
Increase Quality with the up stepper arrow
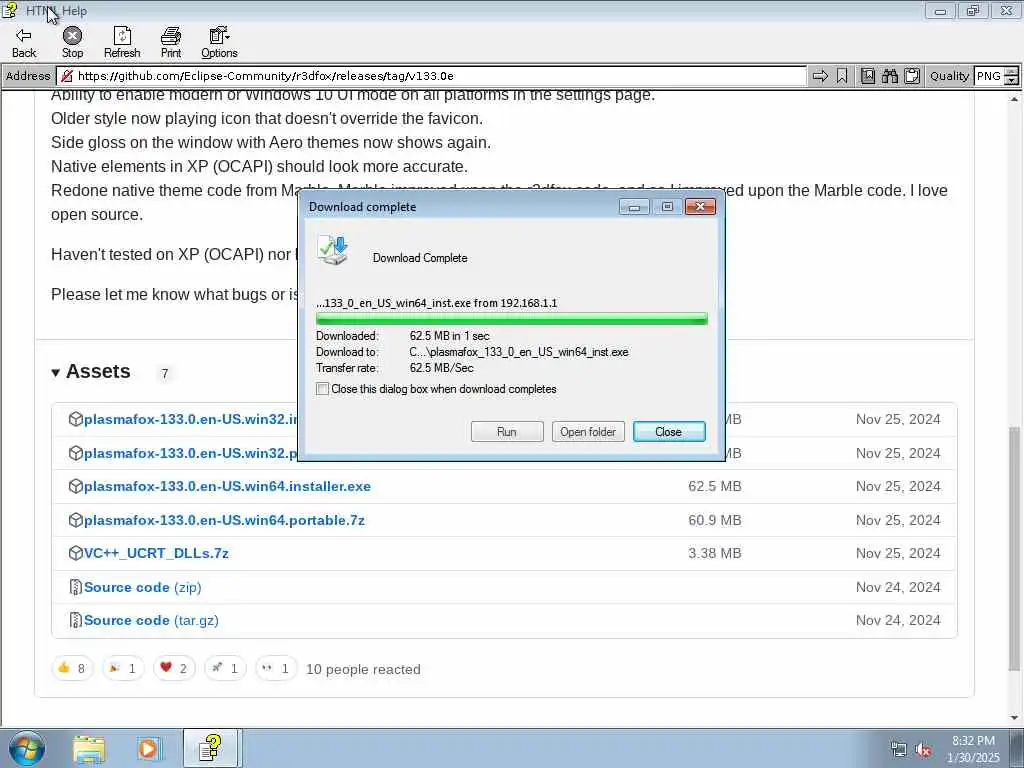click(1012, 72)
